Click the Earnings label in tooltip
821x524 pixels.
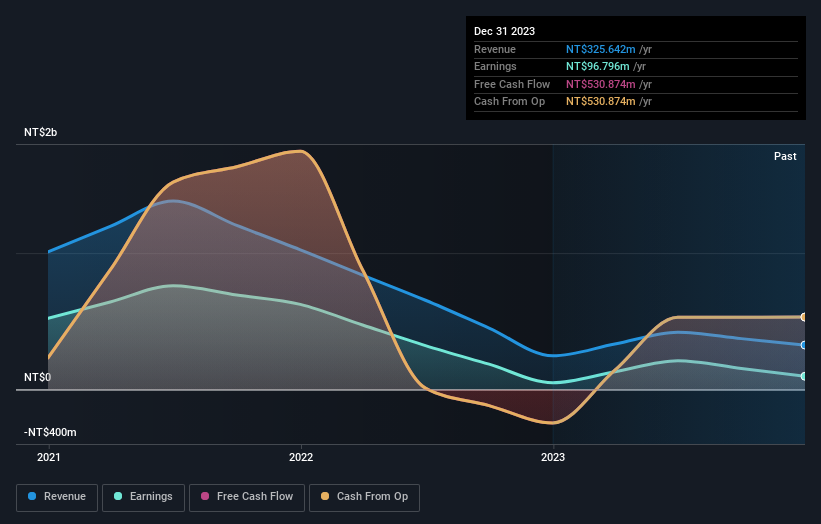(x=495, y=66)
